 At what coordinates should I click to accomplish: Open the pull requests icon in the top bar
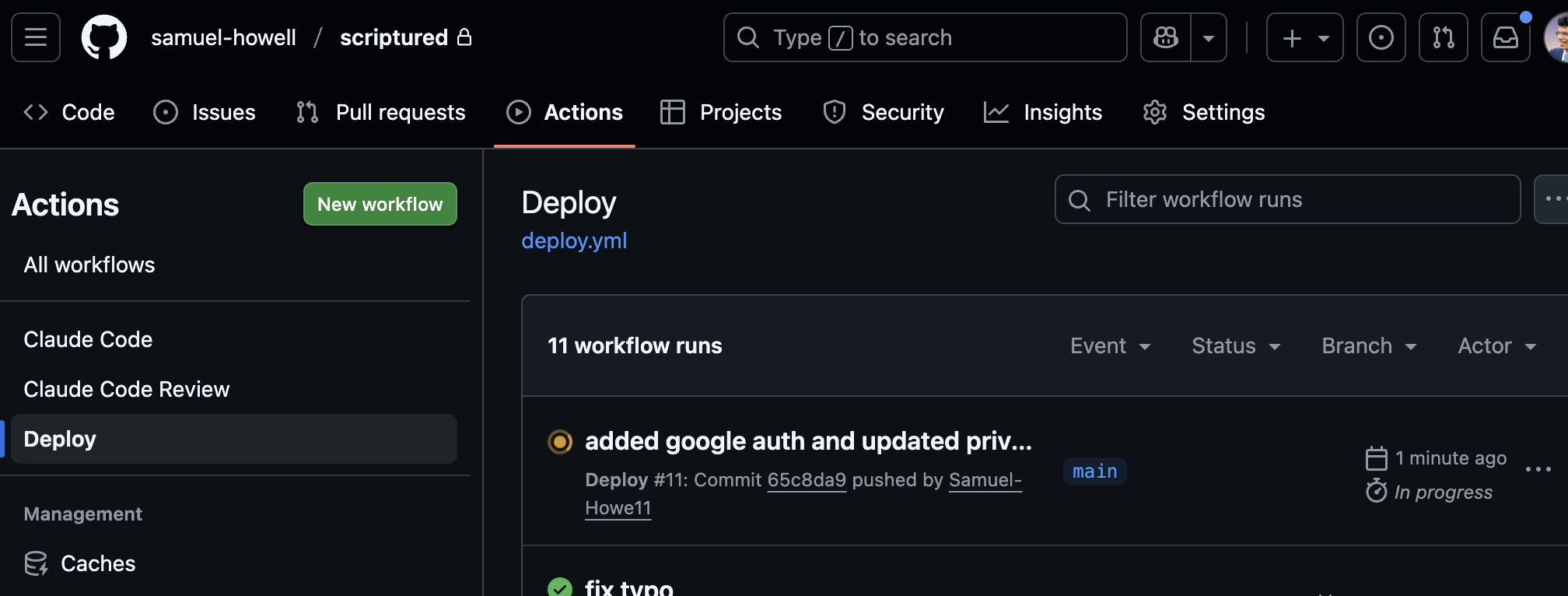click(x=1444, y=37)
